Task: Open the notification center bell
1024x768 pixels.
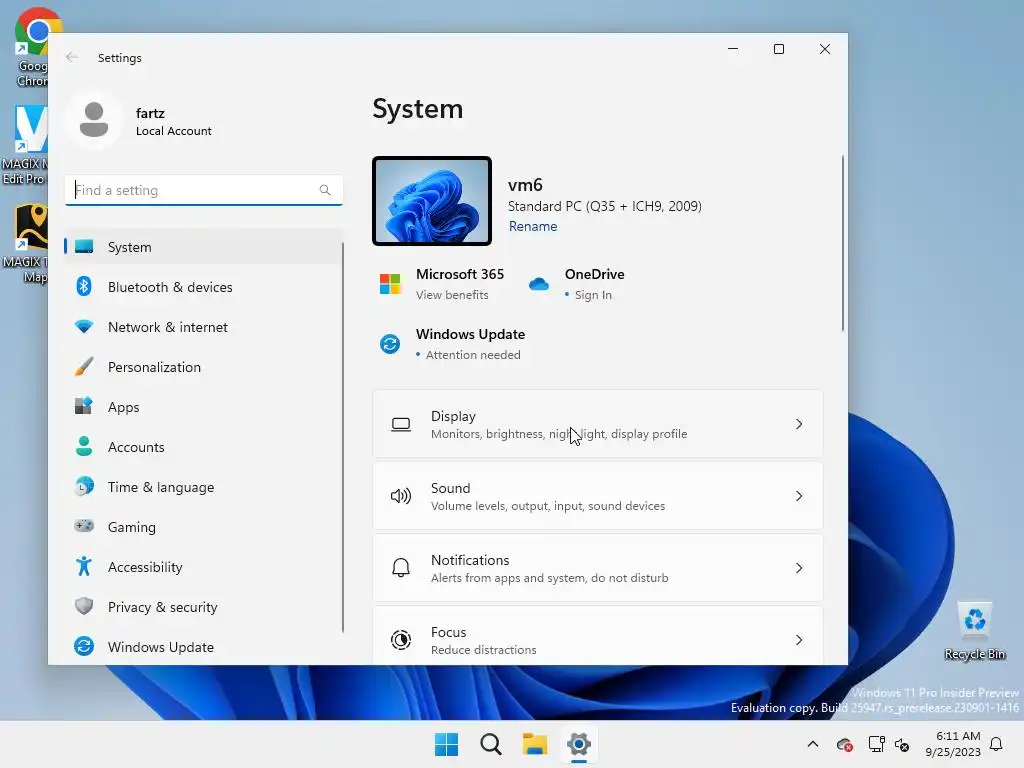Action: click(x=996, y=744)
